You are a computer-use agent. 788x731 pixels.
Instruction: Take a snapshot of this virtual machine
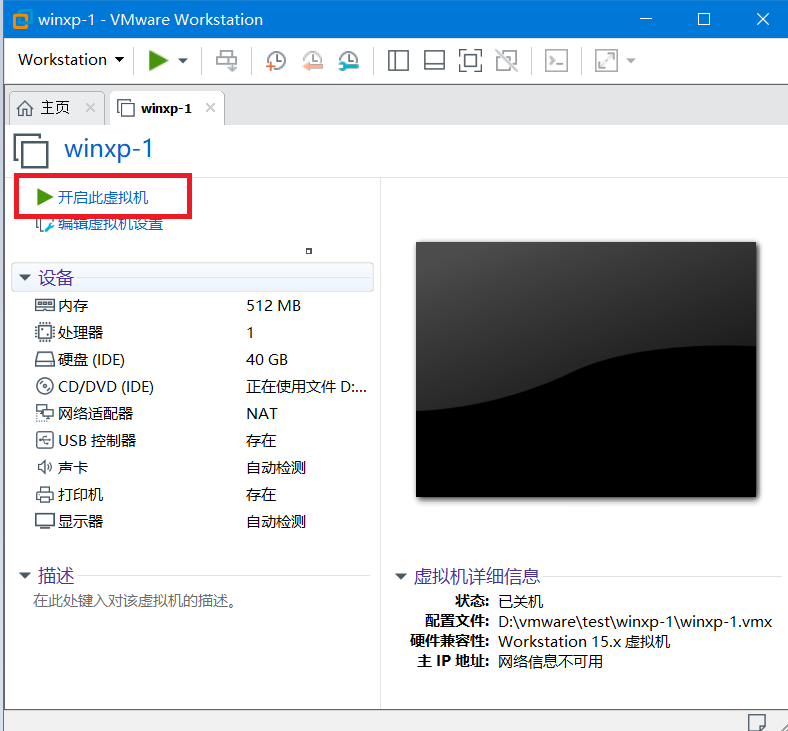(x=276, y=61)
